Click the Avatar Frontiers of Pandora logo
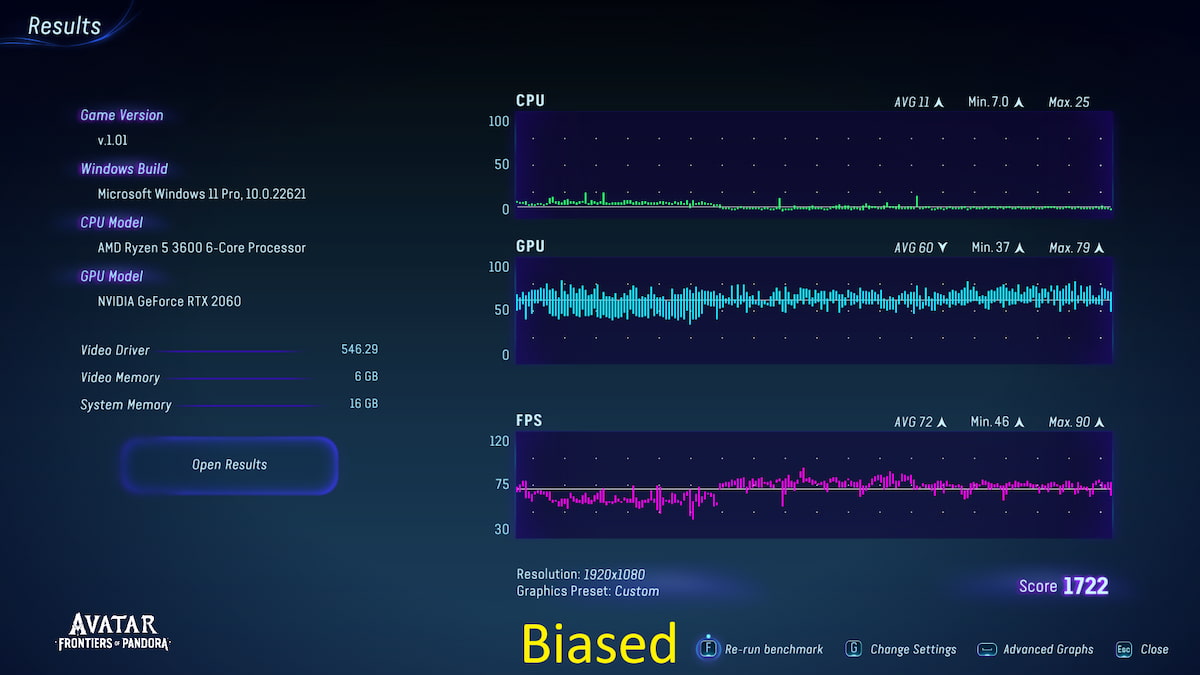This screenshot has height=675, width=1200. (112, 632)
